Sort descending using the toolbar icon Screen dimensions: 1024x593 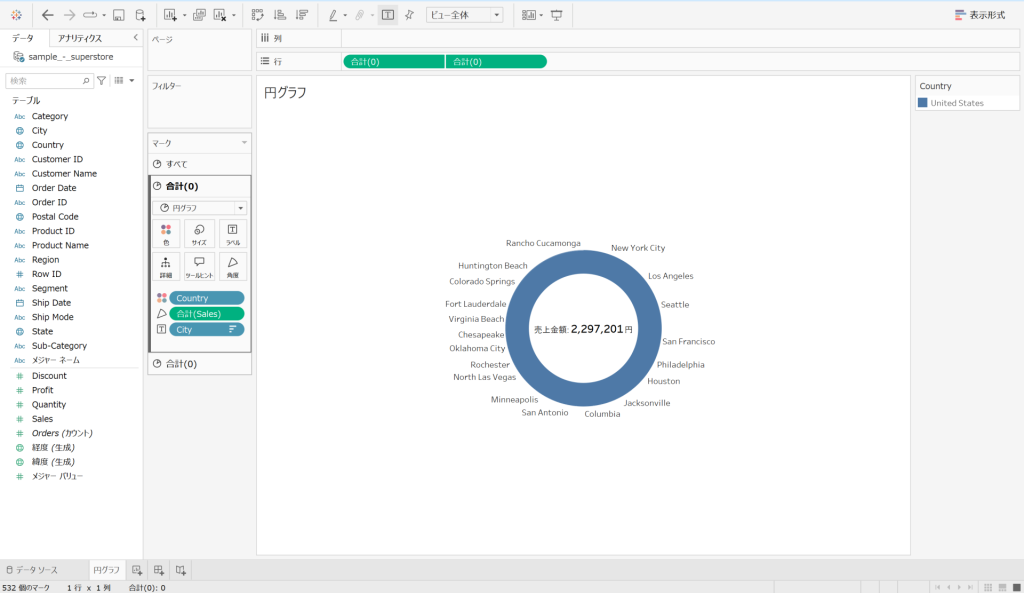[x=301, y=15]
